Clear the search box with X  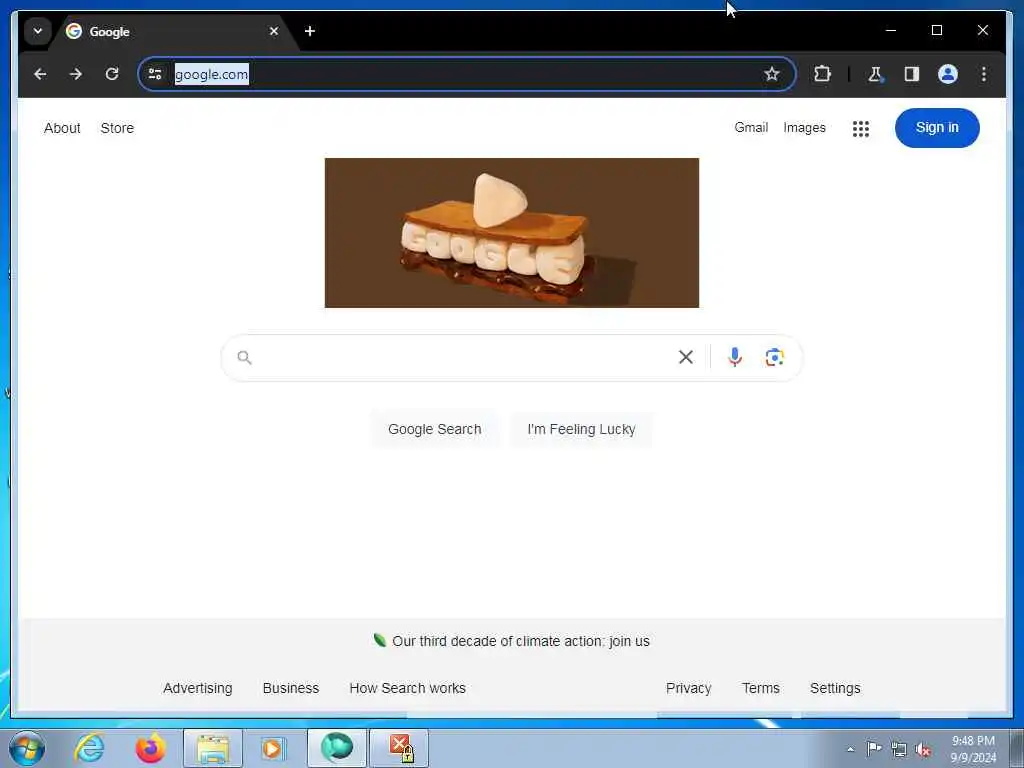point(686,357)
